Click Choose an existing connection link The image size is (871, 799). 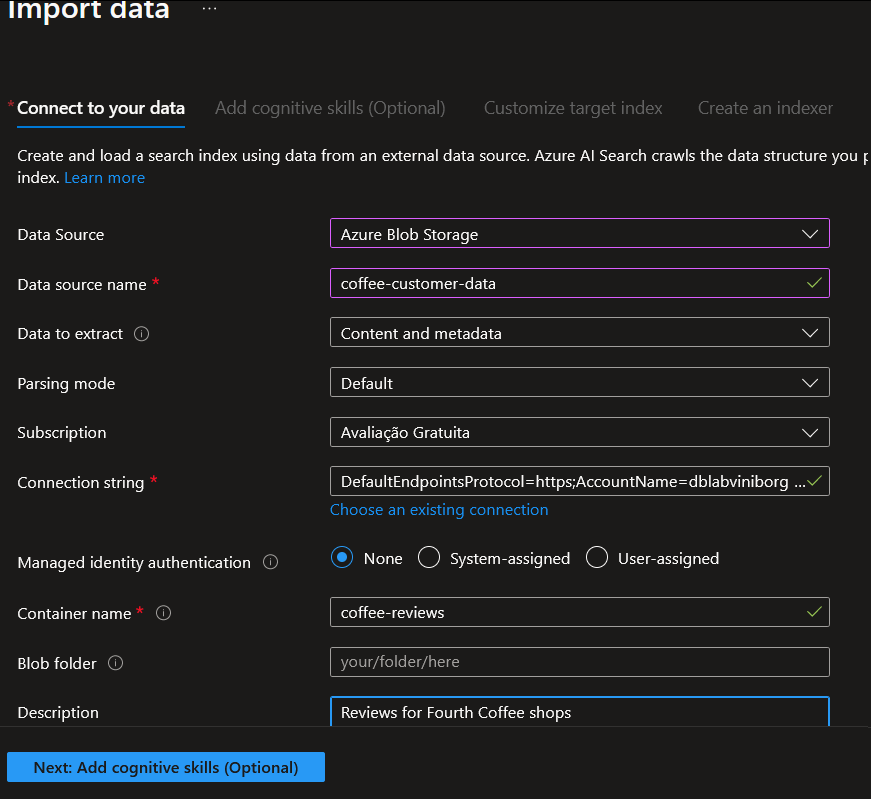[439, 510]
